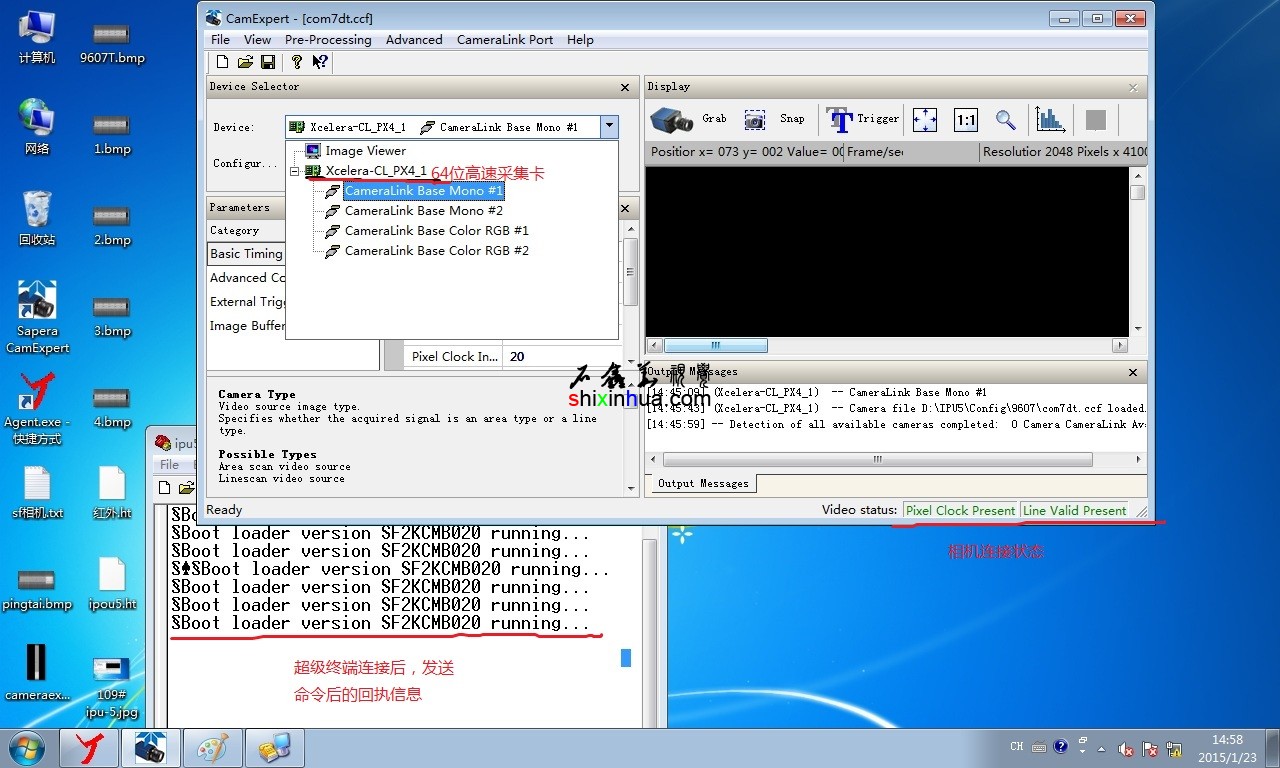Image resolution: width=1280 pixels, height=768 pixels.
Task: Click the Paint palette taskbar button
Action: [x=212, y=748]
